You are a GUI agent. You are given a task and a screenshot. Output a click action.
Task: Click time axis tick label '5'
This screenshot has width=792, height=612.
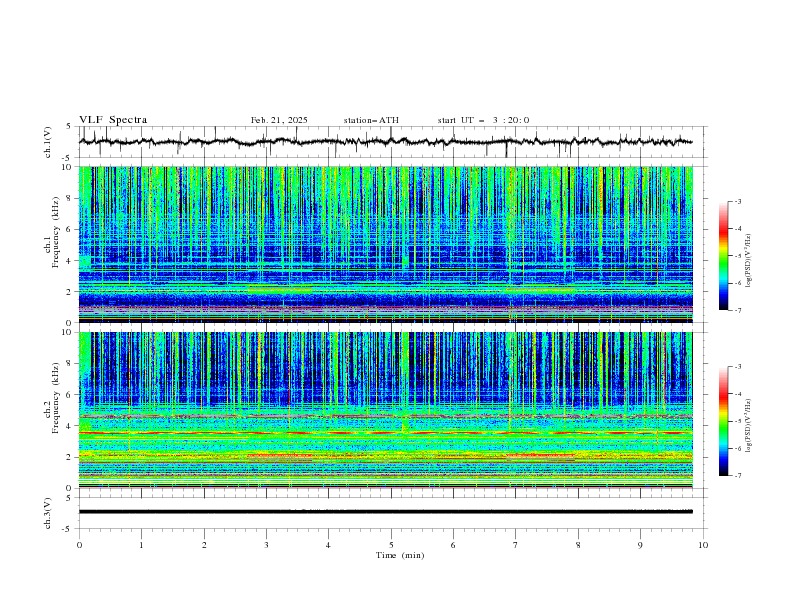coord(391,545)
